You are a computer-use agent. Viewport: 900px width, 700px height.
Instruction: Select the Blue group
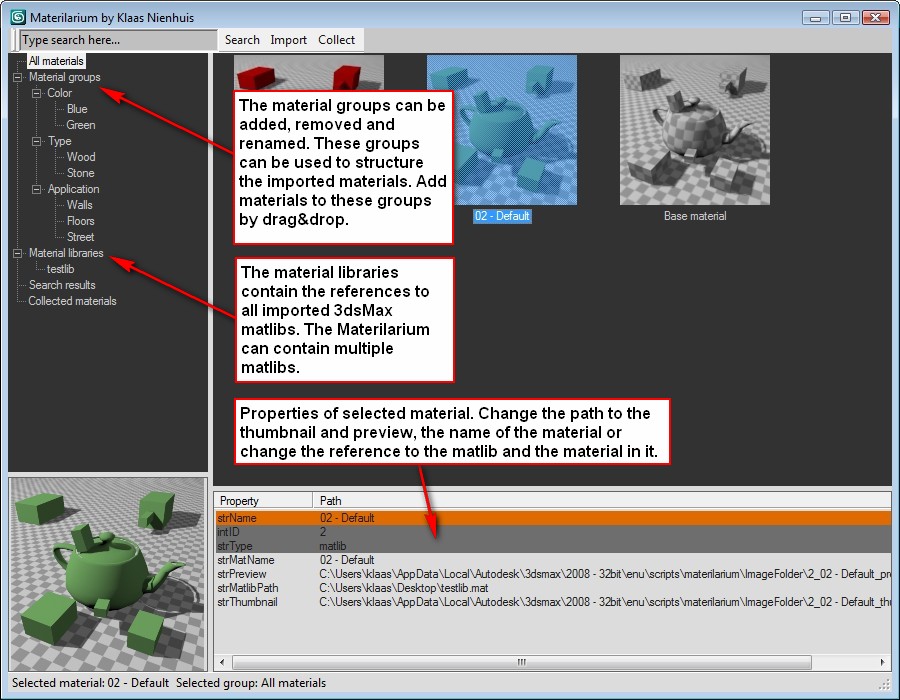[x=77, y=109]
